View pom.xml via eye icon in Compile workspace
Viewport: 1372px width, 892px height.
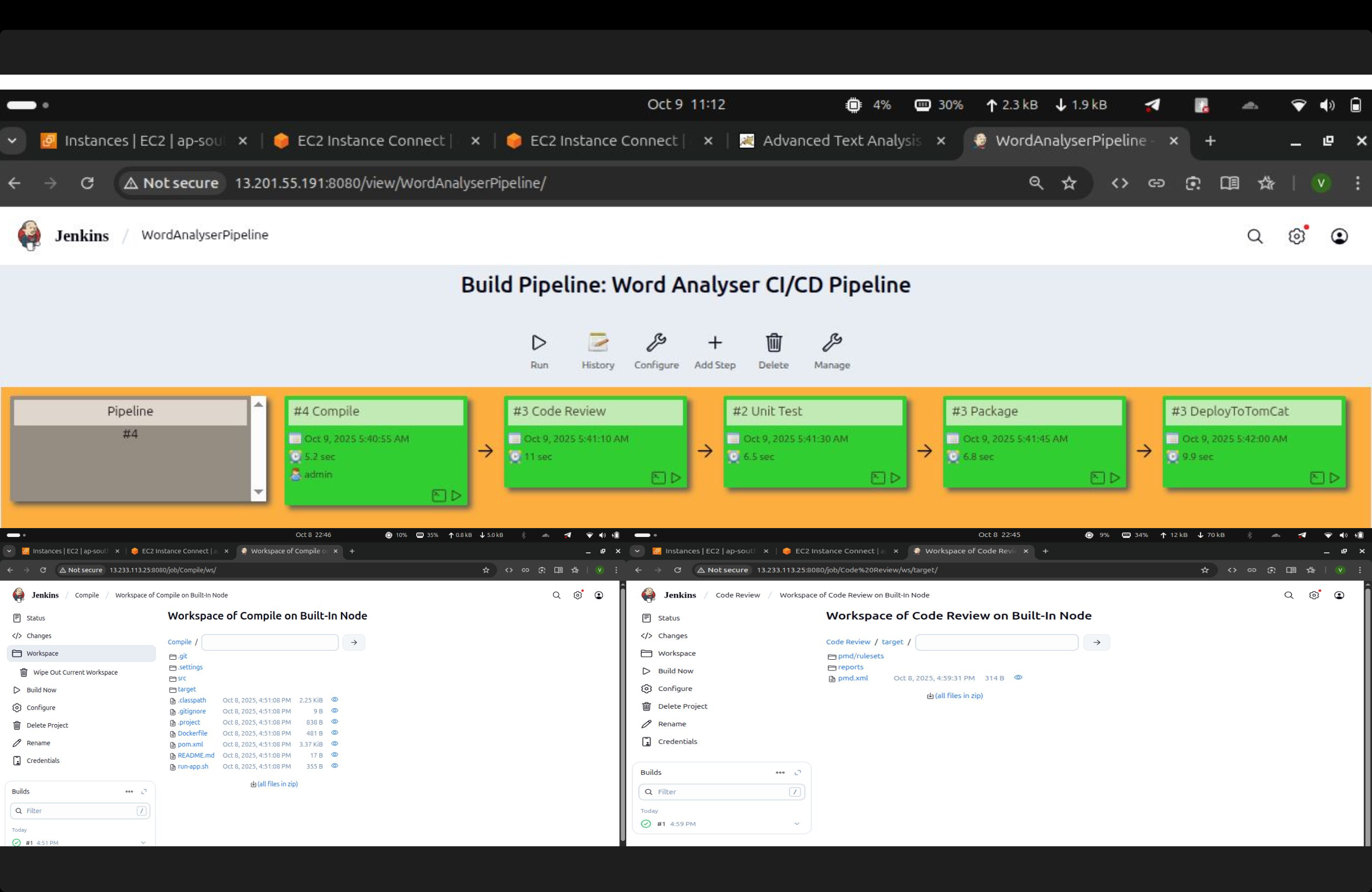tap(334, 743)
